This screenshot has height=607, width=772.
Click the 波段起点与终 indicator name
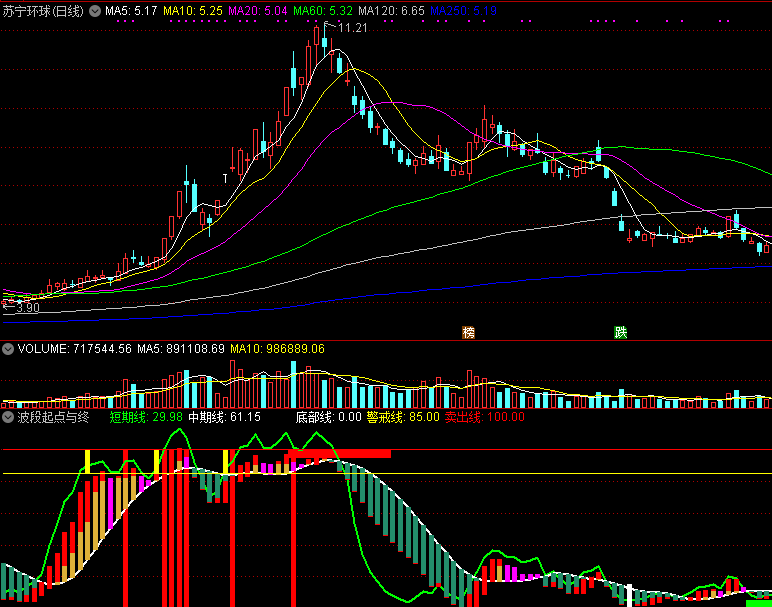[x=53, y=417]
